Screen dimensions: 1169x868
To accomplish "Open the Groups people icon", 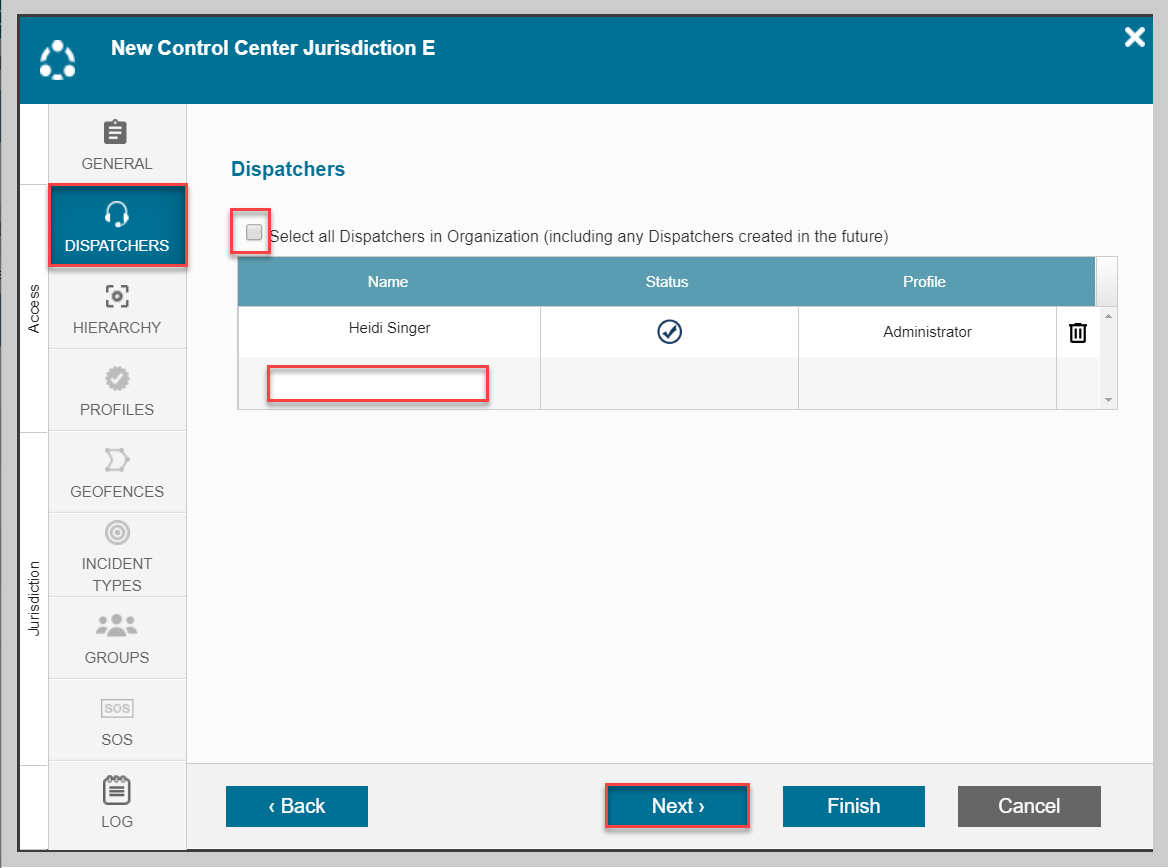I will 116,626.
